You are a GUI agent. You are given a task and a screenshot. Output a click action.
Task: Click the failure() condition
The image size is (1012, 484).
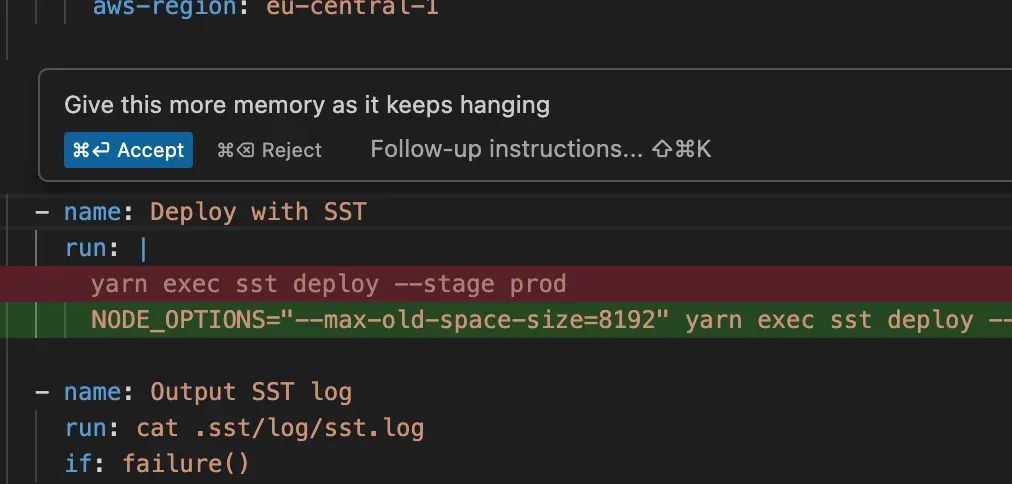(x=186, y=464)
